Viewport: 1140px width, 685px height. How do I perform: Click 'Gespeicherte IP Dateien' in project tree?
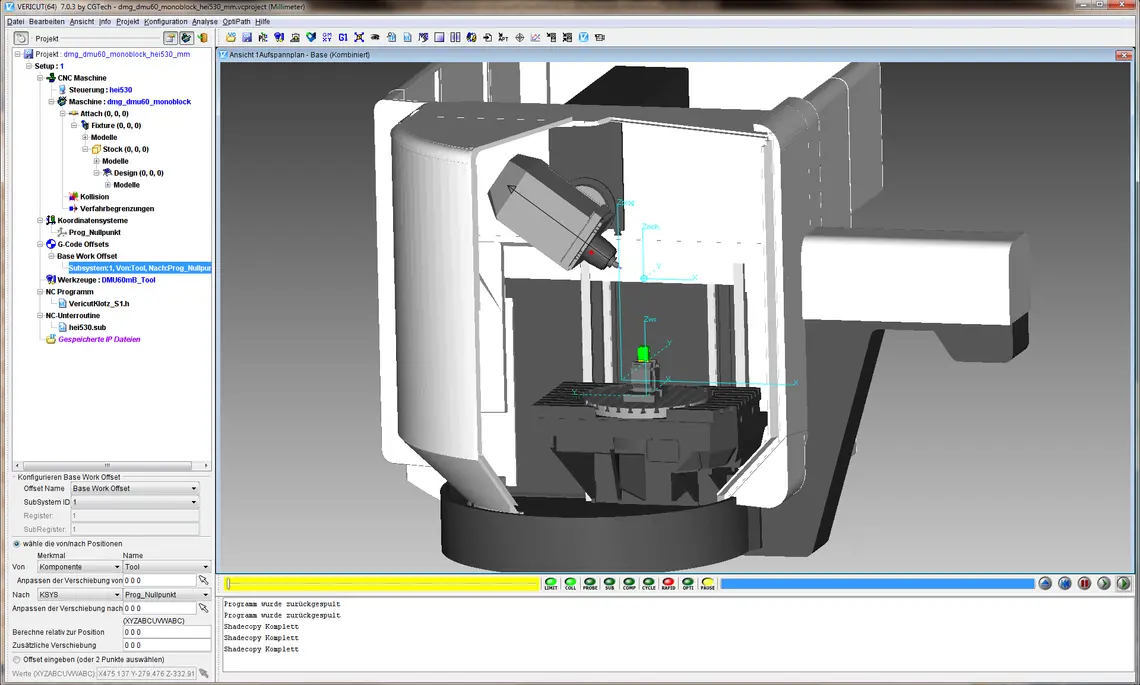pos(99,339)
